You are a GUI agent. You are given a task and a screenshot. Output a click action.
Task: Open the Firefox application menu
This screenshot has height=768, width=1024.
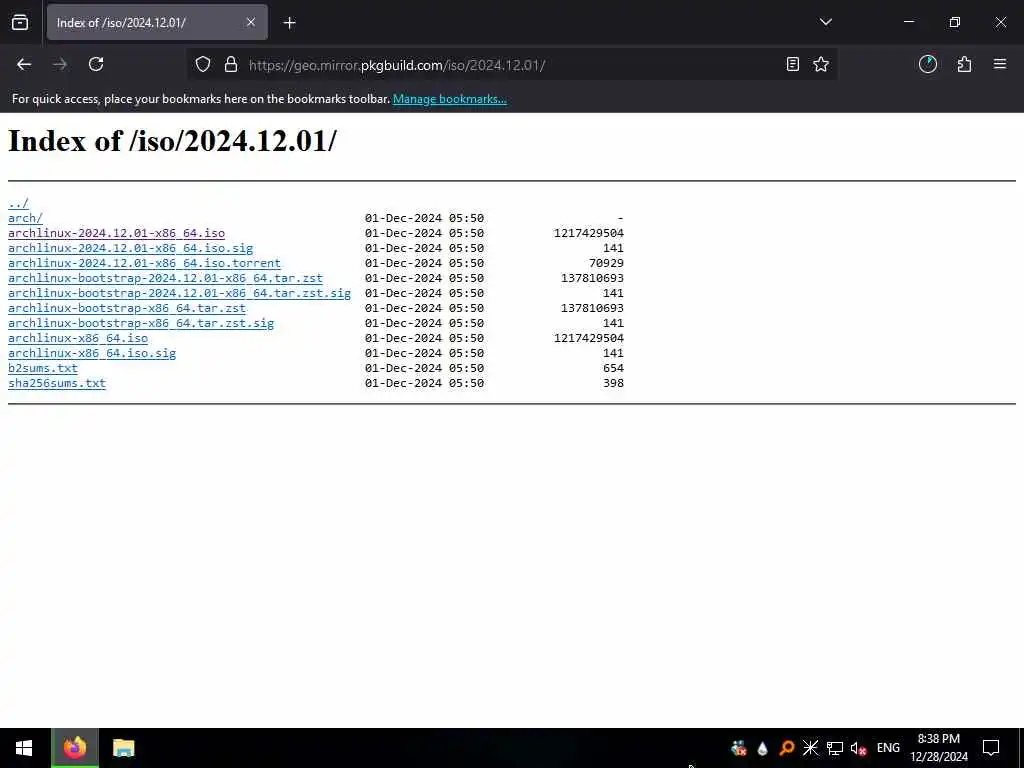click(x=1000, y=64)
